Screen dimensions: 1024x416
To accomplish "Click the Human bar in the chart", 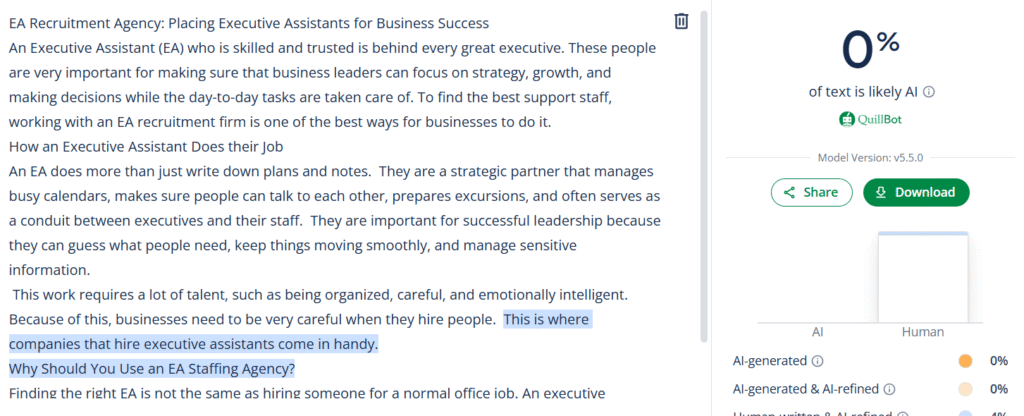I will coord(923,278).
